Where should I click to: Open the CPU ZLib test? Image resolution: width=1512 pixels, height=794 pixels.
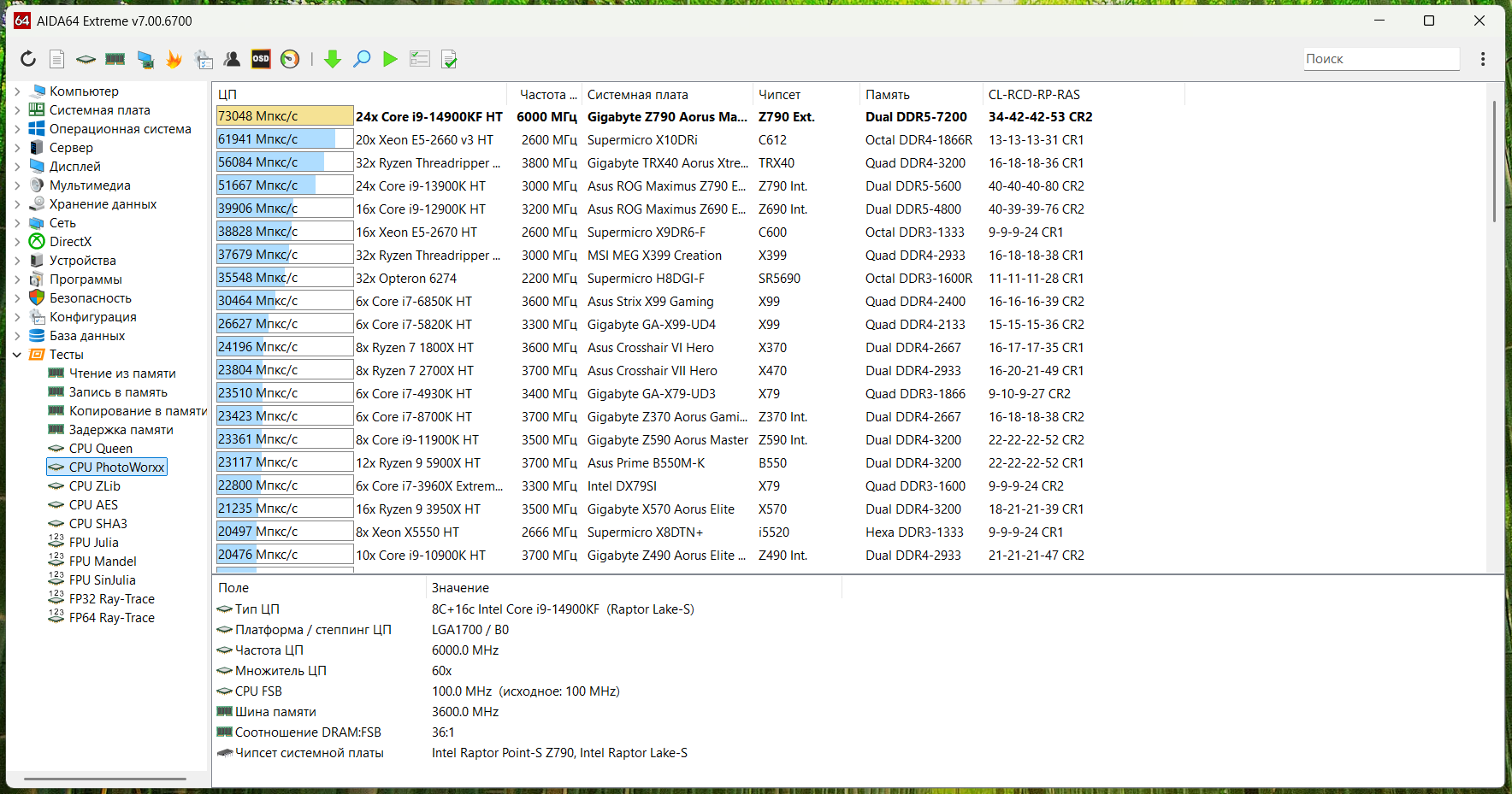[x=94, y=486]
